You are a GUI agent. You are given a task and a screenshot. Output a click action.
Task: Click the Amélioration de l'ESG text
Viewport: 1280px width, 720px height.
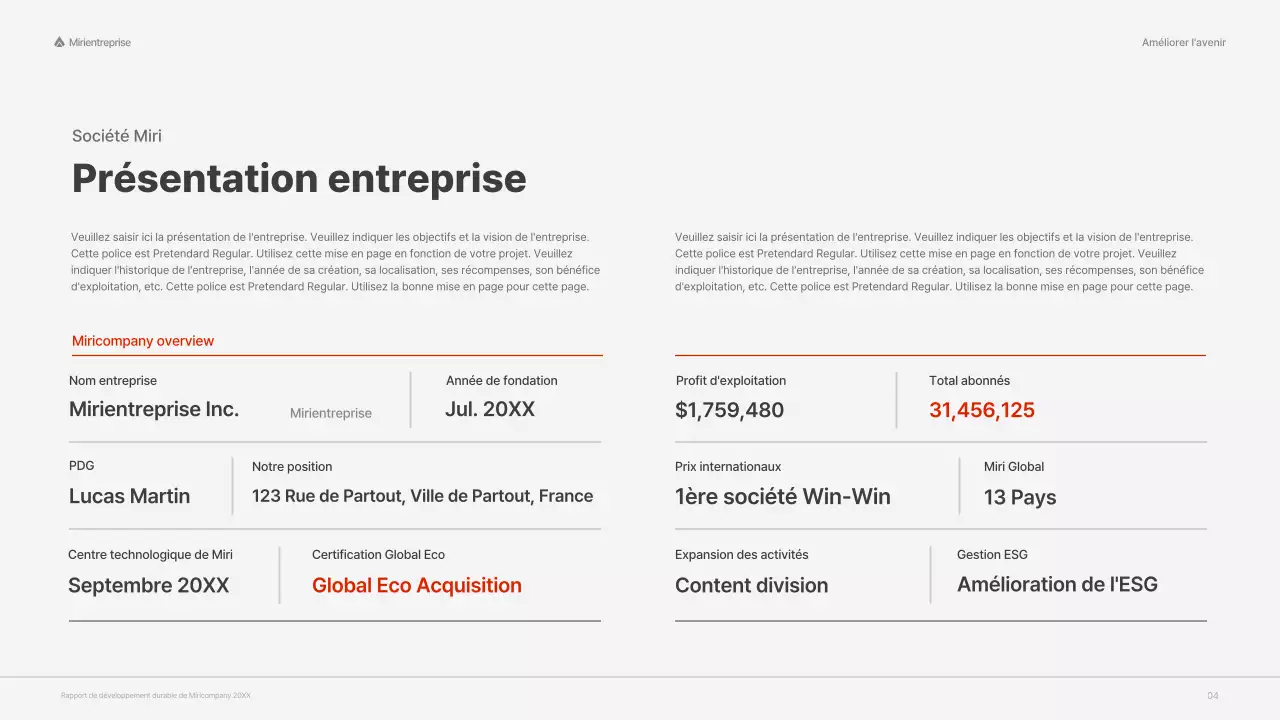click(x=1057, y=585)
